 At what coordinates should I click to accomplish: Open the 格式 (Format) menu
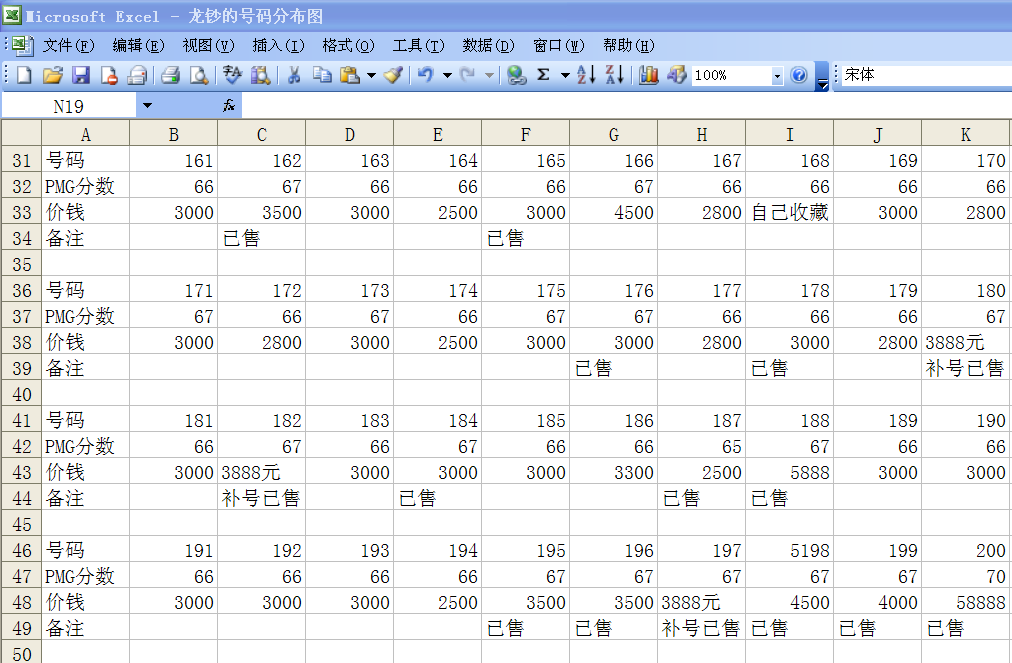347,45
